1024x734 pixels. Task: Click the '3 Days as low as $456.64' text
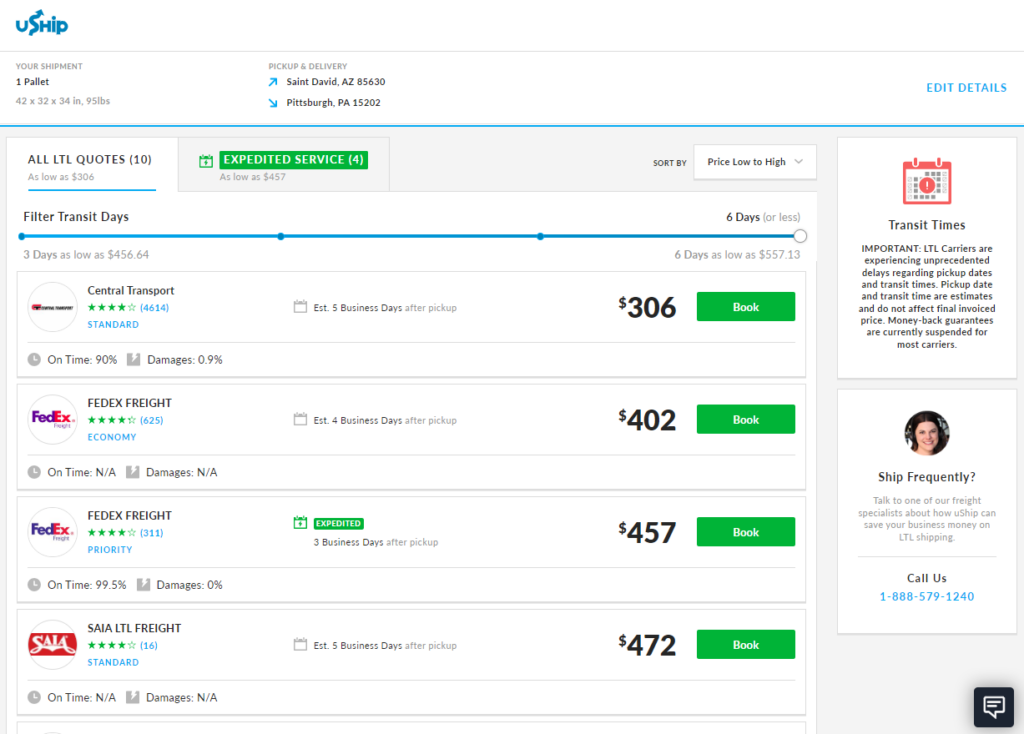[x=86, y=255]
